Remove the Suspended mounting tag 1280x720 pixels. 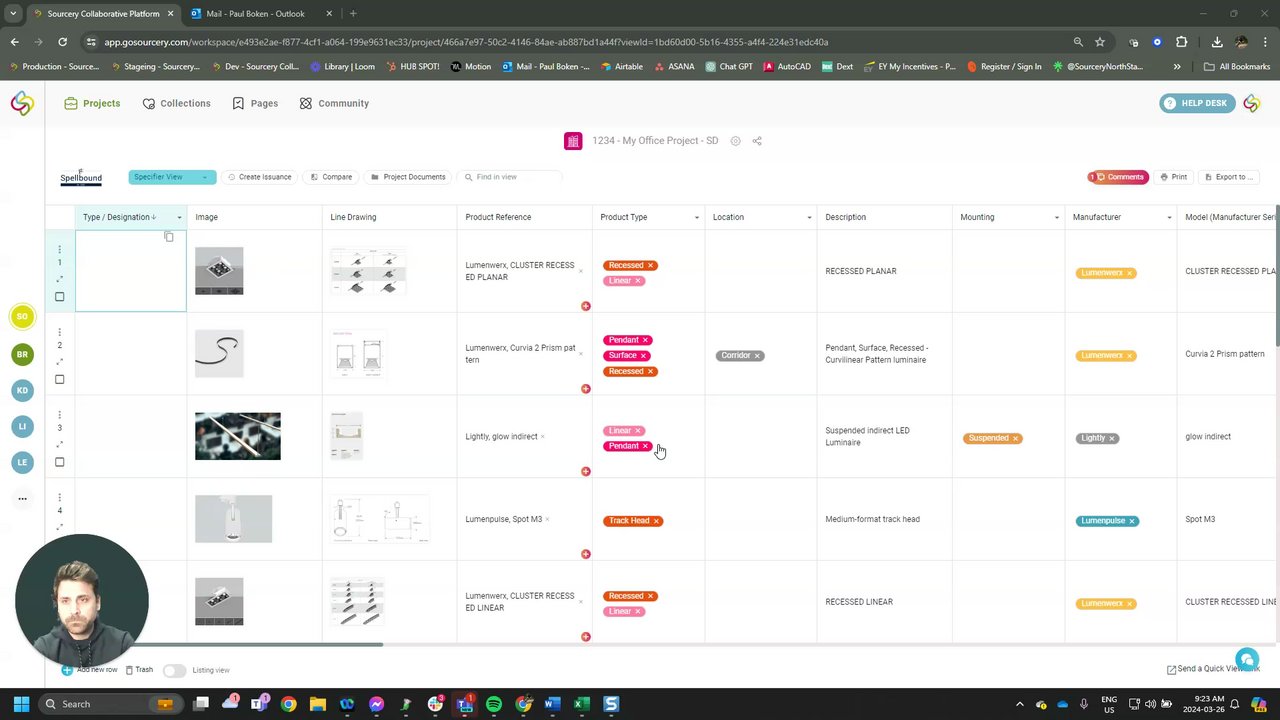point(1015,438)
